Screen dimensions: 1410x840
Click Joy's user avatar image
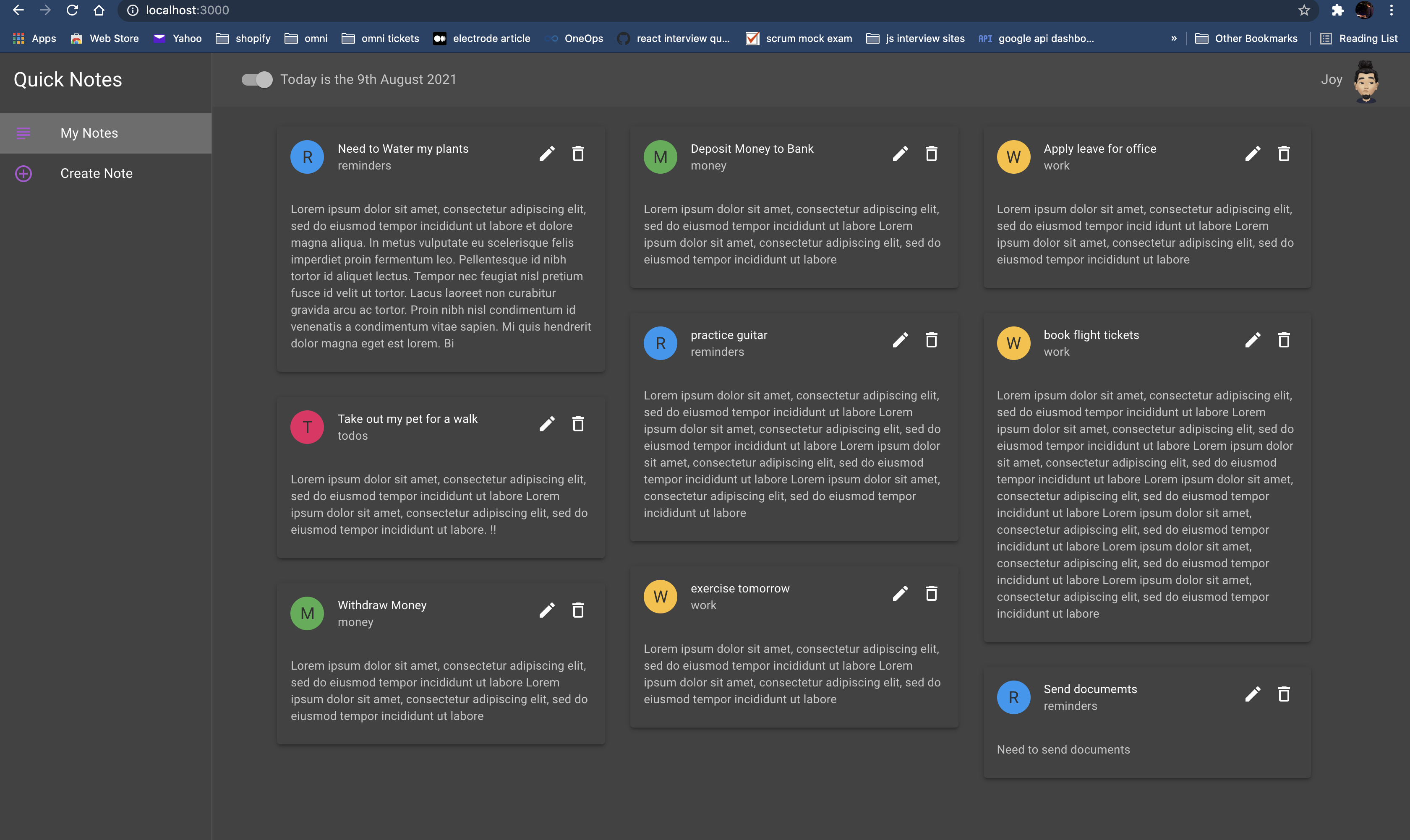[1366, 82]
